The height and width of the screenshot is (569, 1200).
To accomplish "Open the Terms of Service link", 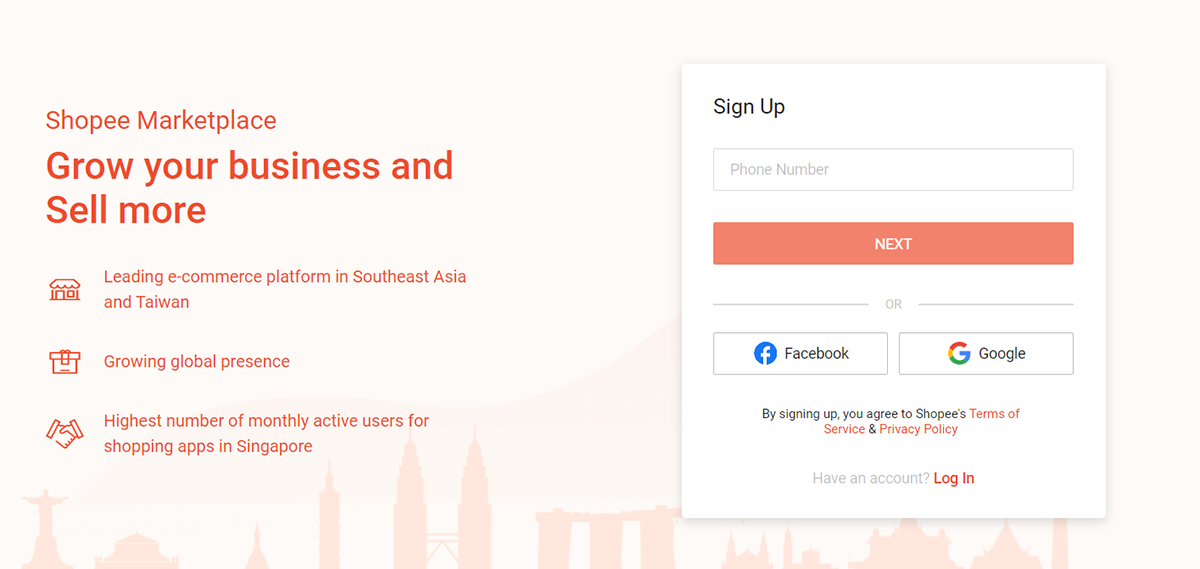I will (921, 421).
